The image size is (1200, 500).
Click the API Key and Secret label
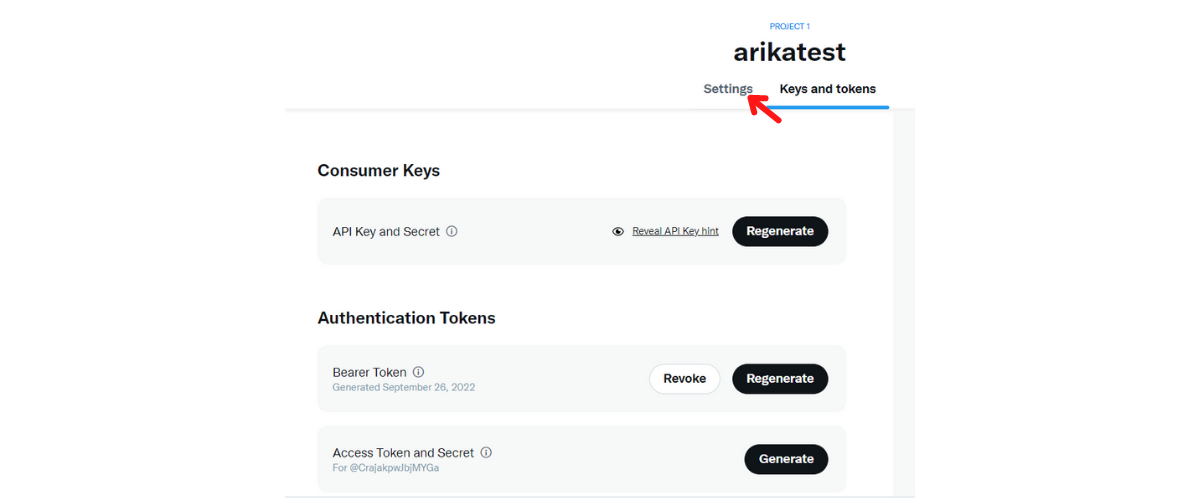pyautogui.click(x=386, y=231)
